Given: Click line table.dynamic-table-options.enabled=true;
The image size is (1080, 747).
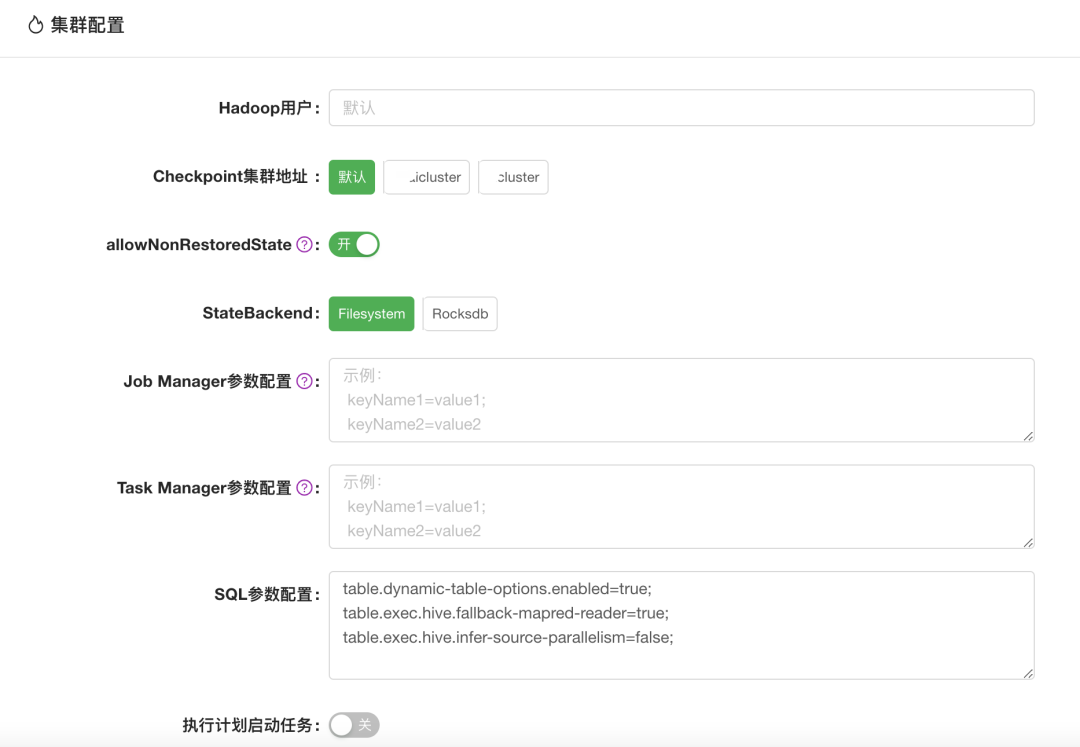Looking at the screenshot, I should coord(497,589).
